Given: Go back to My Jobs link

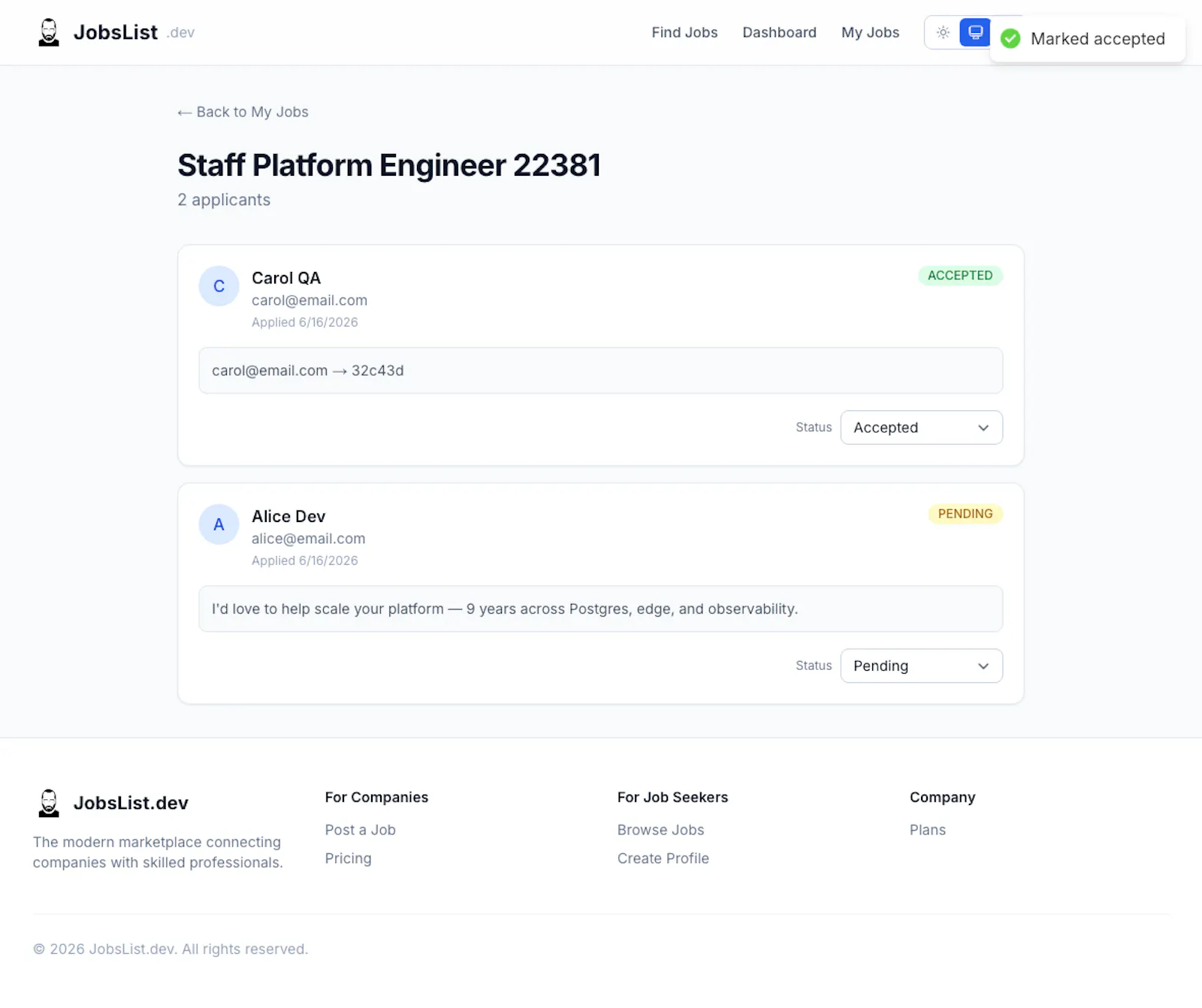Looking at the screenshot, I should (x=243, y=112).
